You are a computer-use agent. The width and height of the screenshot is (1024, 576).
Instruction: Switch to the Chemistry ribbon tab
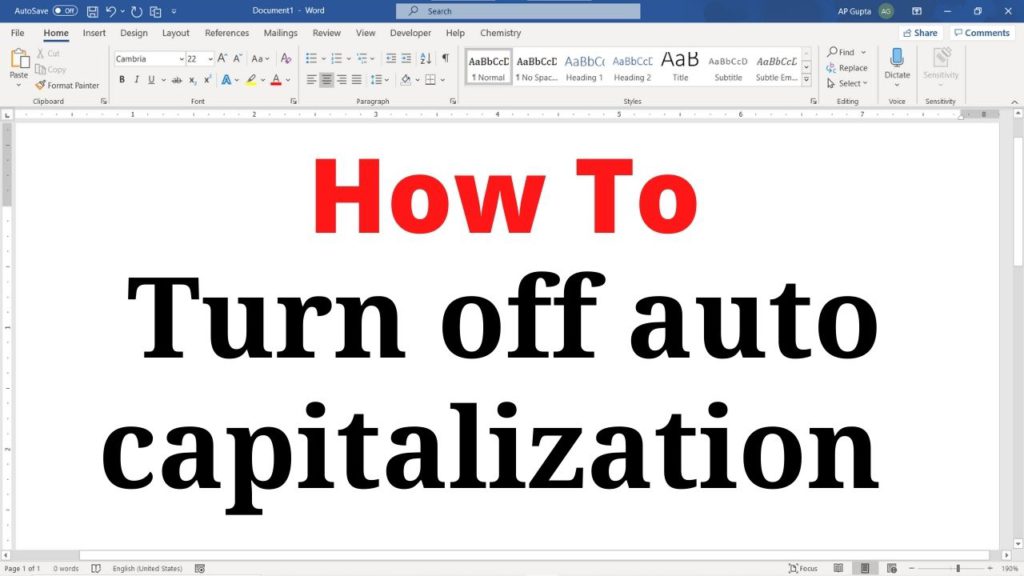click(499, 32)
